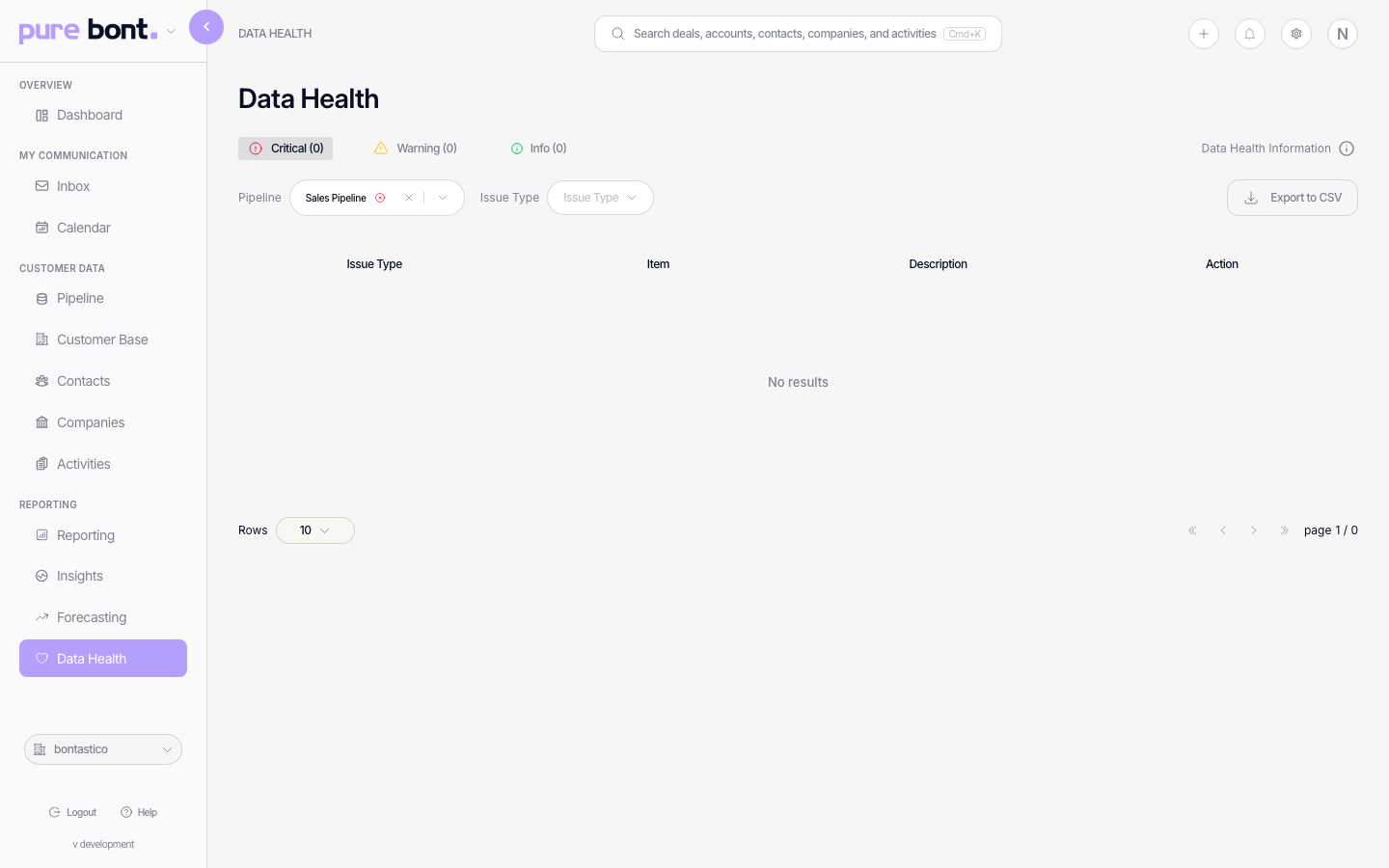The image size is (1389, 868).
Task: Open Inbox in the sidebar
Action: pos(103,186)
